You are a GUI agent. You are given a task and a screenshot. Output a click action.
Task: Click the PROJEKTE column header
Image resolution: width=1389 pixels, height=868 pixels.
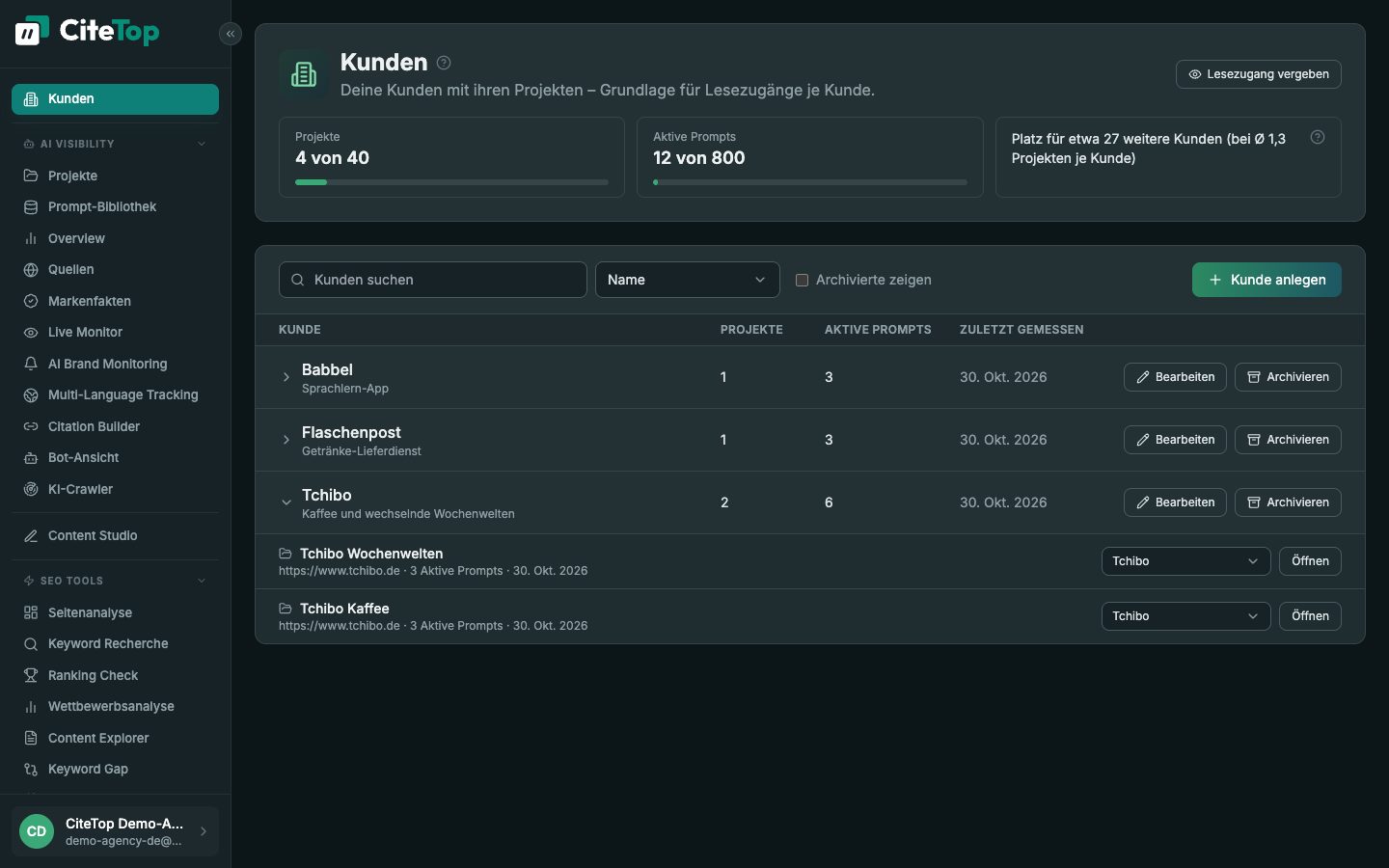(751, 330)
